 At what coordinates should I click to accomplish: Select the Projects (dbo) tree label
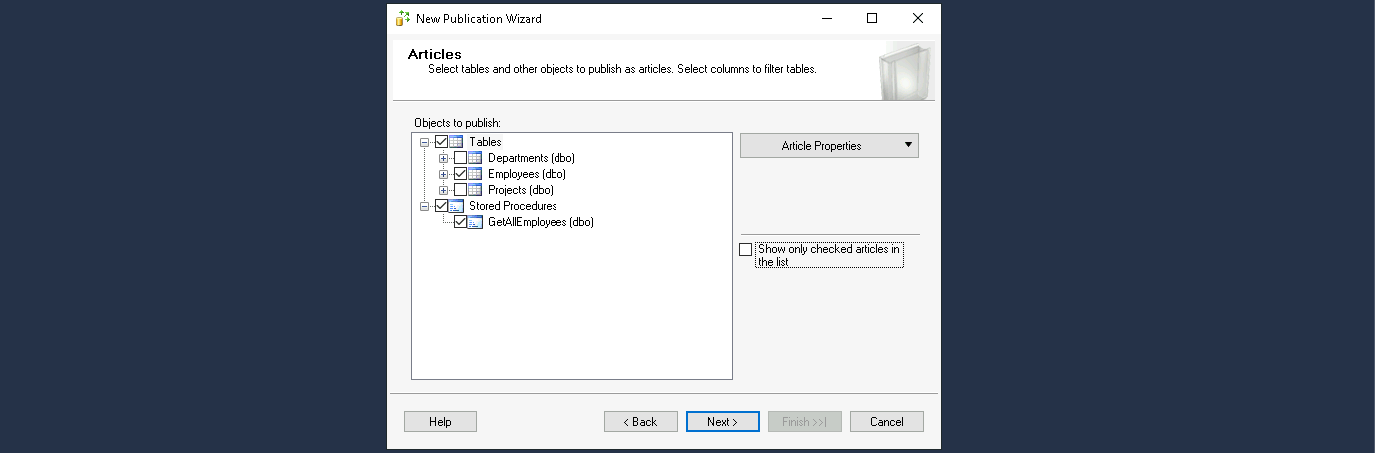[x=520, y=190]
